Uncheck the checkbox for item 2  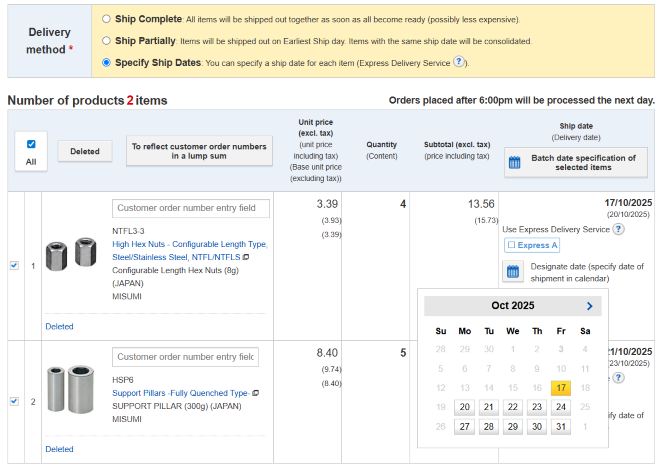click(14, 401)
